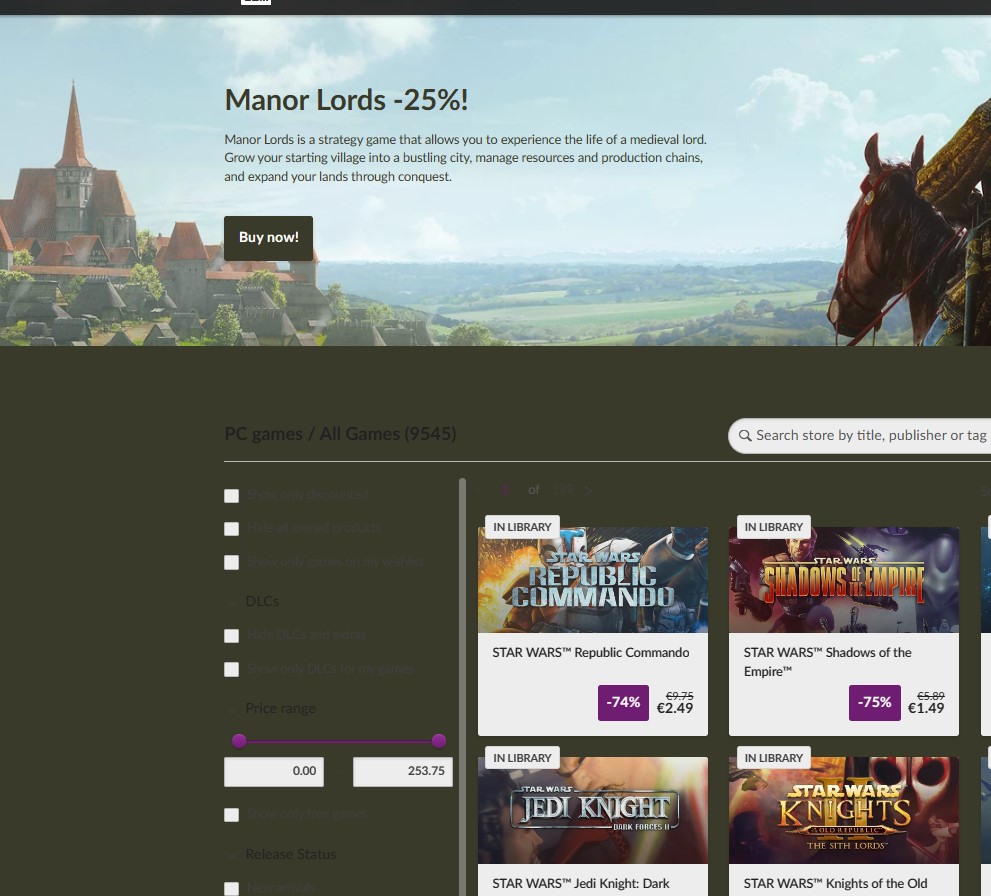Click IN LIBRARY badge on Shadows of the Empire
The width and height of the screenshot is (991, 896).
click(774, 527)
